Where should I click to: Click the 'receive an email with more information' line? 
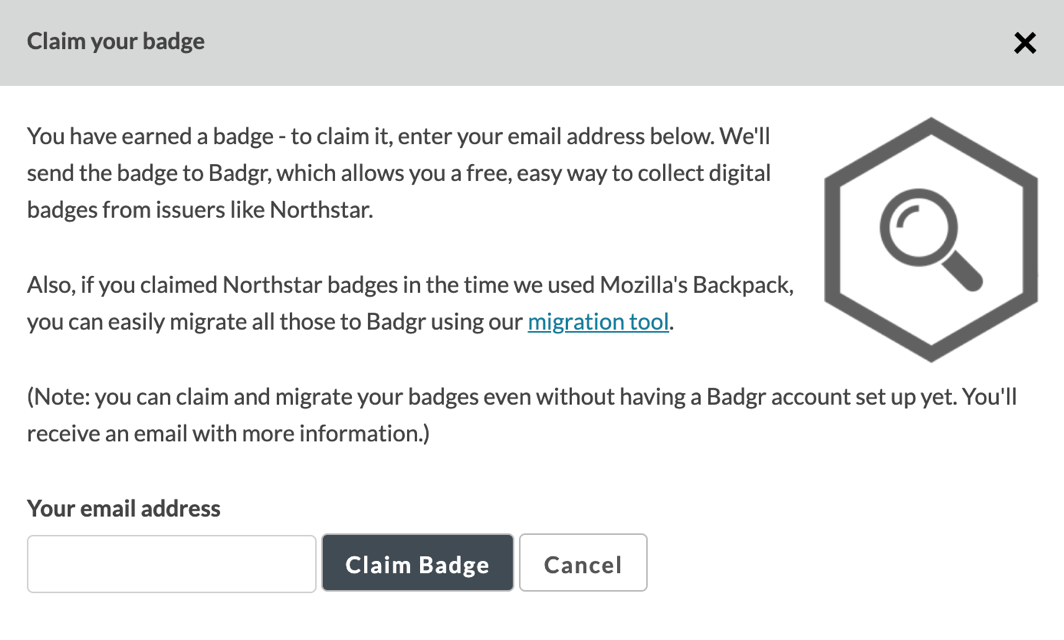pyautogui.click(x=228, y=433)
